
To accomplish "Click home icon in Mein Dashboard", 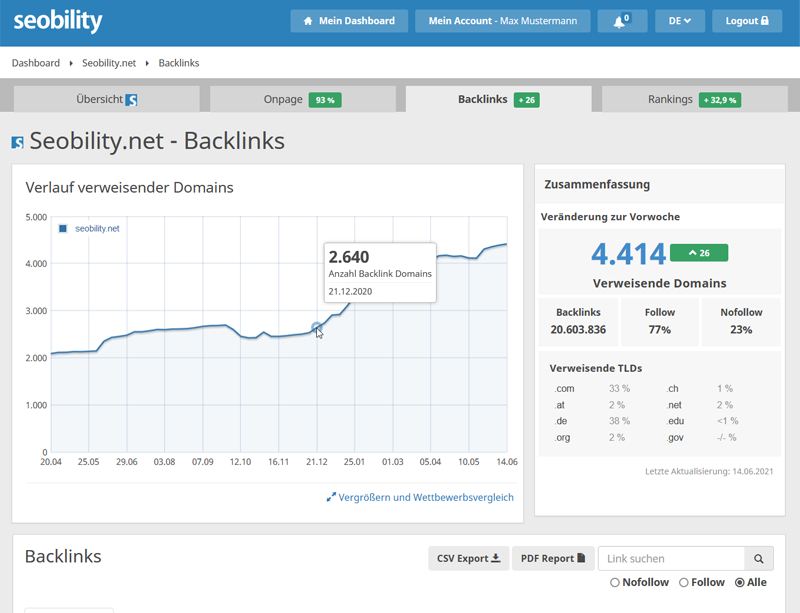I will [308, 21].
